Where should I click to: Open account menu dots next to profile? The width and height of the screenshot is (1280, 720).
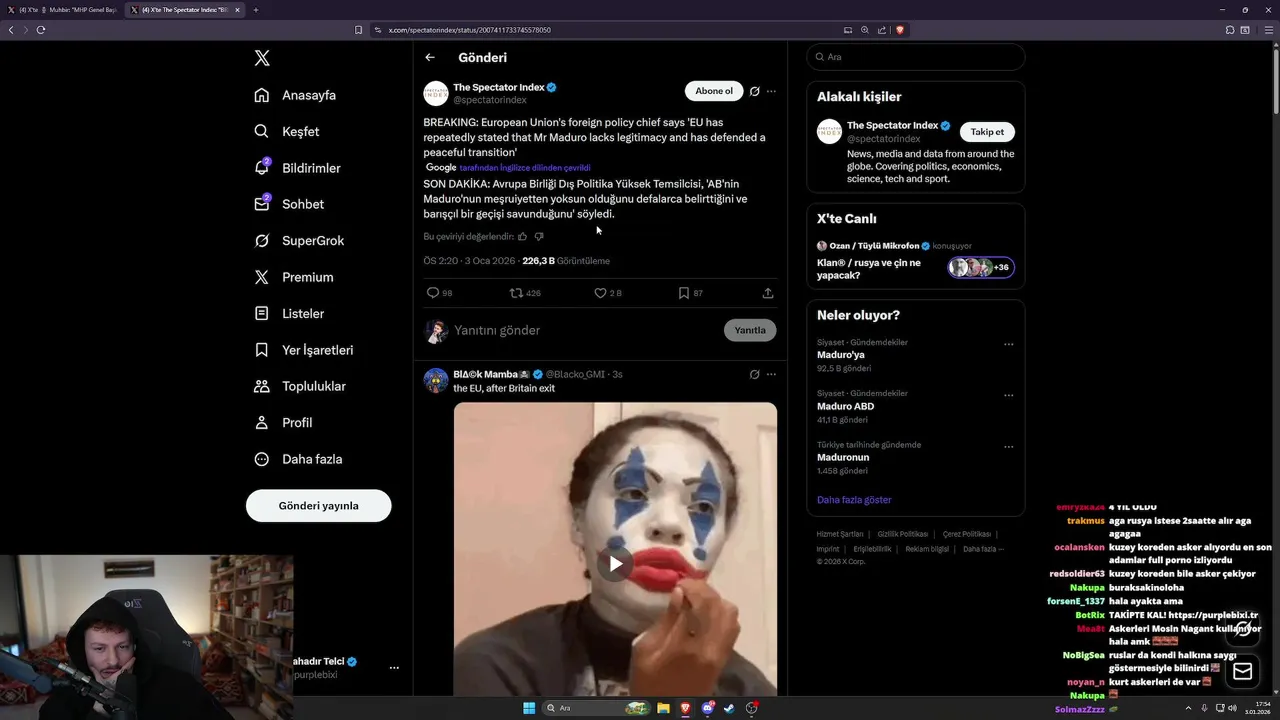(394, 668)
